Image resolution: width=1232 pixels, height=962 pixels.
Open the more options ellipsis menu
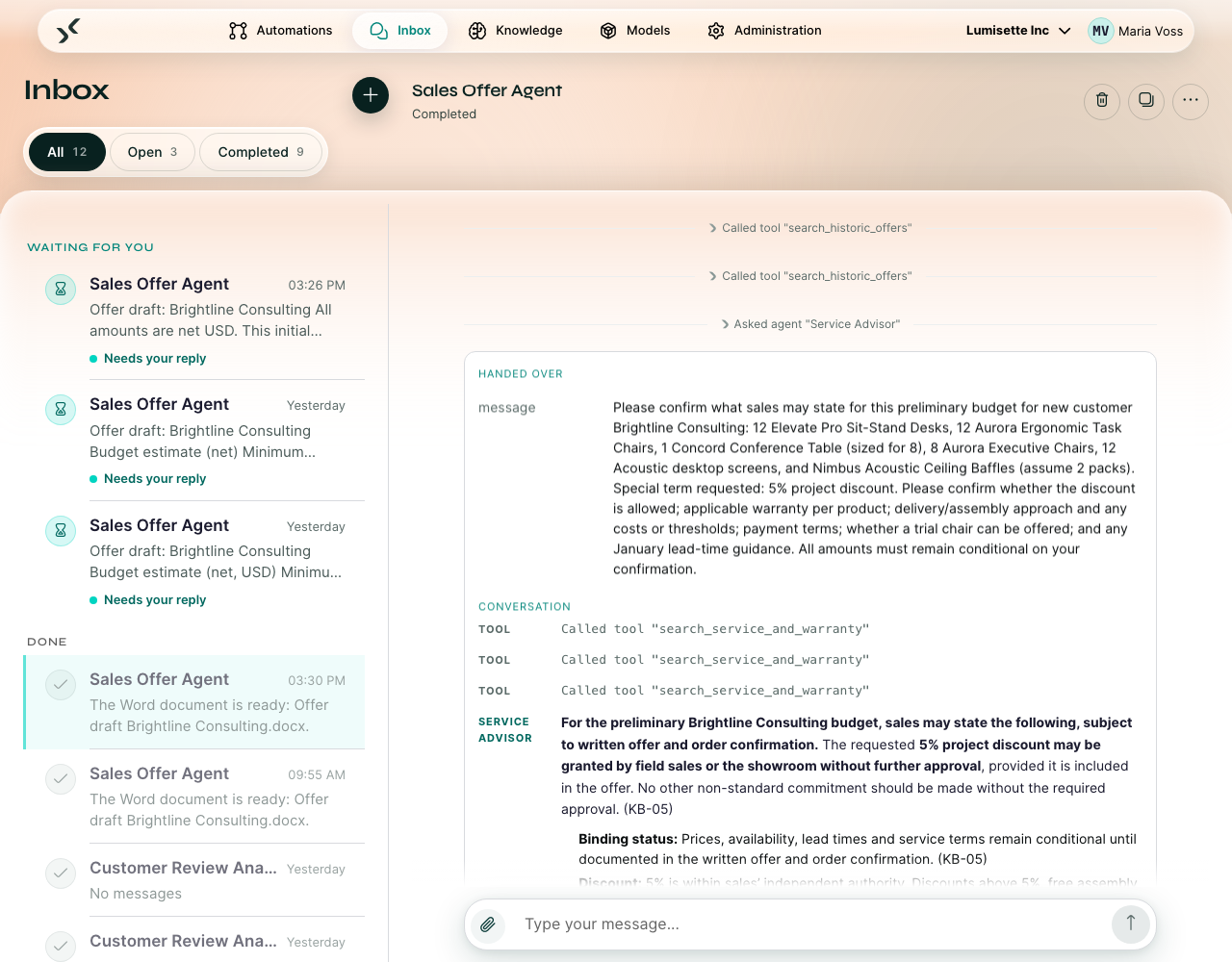click(1191, 100)
